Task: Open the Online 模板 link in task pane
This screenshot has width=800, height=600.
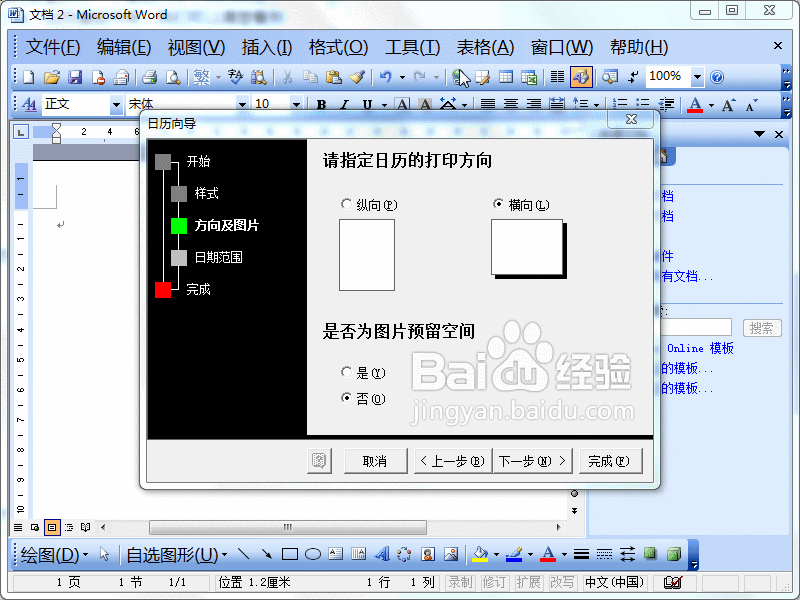Action: coord(700,348)
